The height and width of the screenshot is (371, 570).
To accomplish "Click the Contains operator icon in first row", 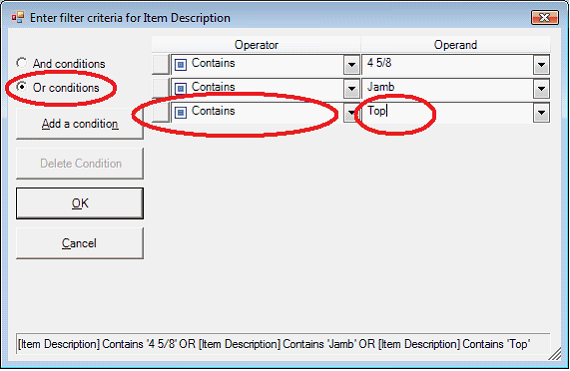I will click(181, 65).
